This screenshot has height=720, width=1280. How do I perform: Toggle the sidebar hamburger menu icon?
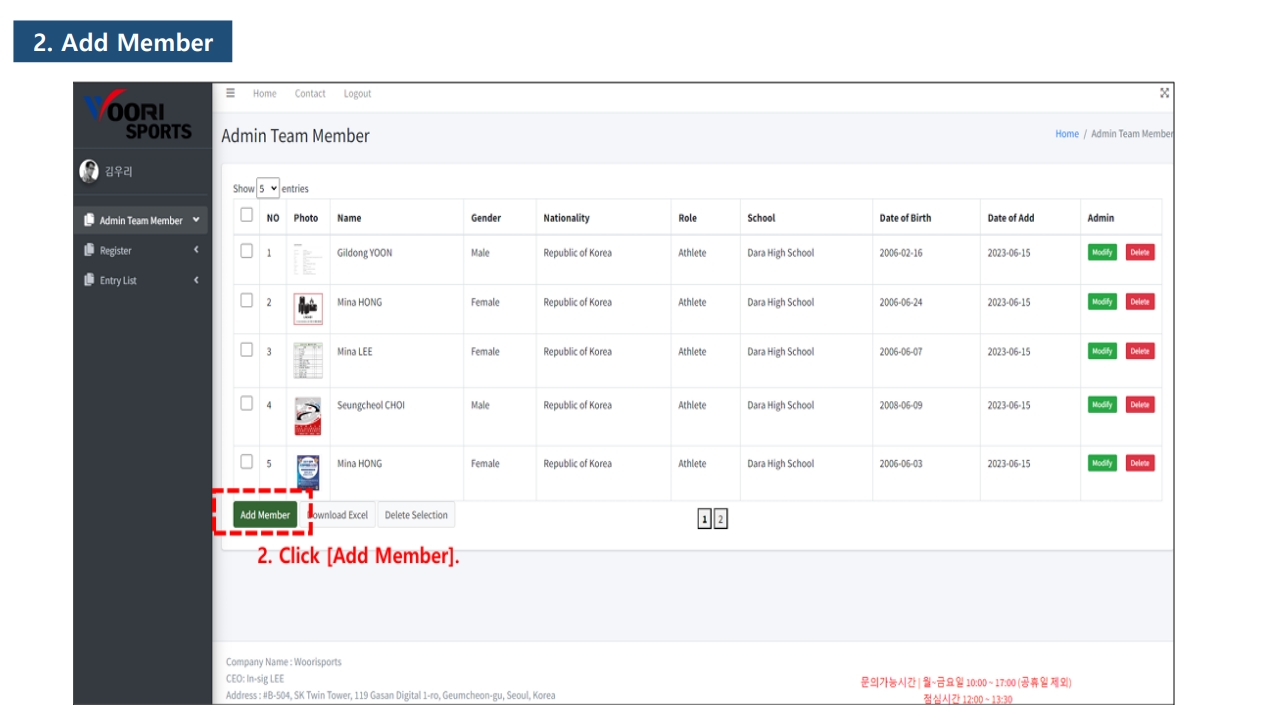point(230,93)
